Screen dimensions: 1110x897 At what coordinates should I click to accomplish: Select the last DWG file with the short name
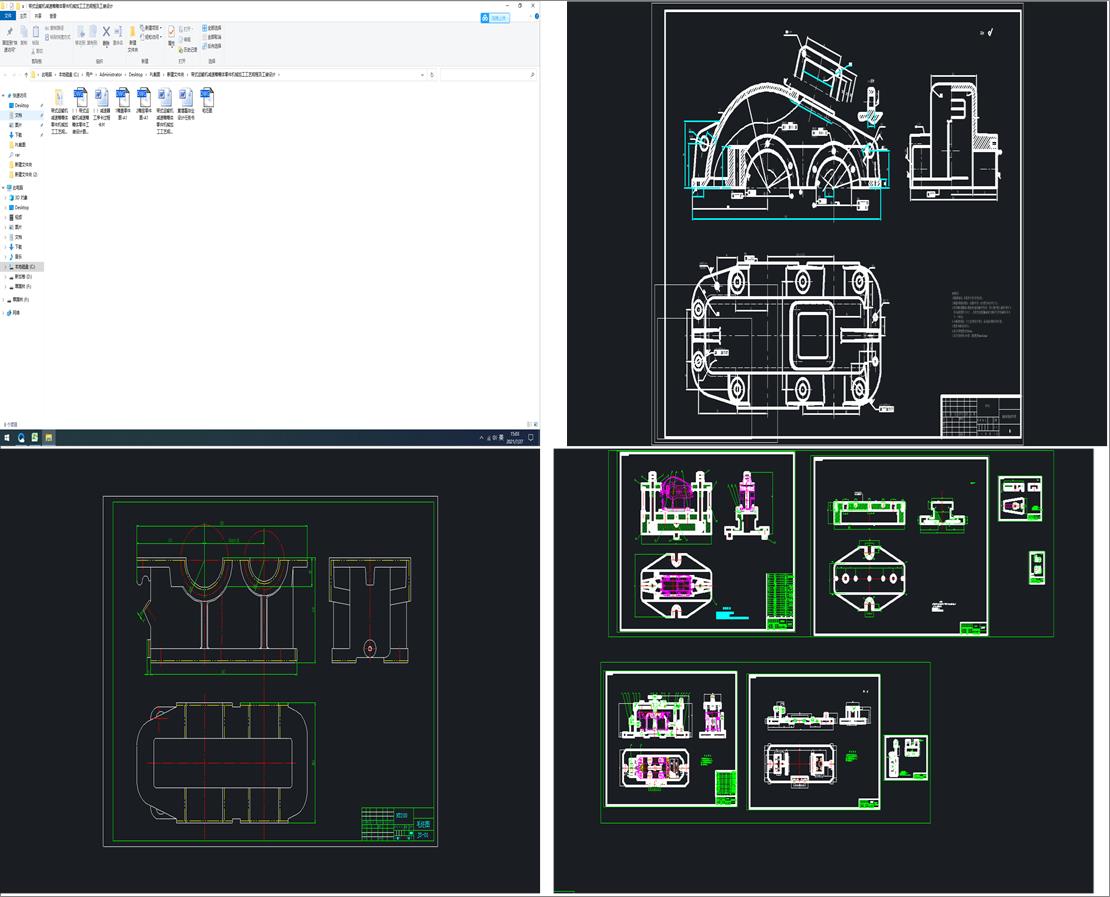207,101
